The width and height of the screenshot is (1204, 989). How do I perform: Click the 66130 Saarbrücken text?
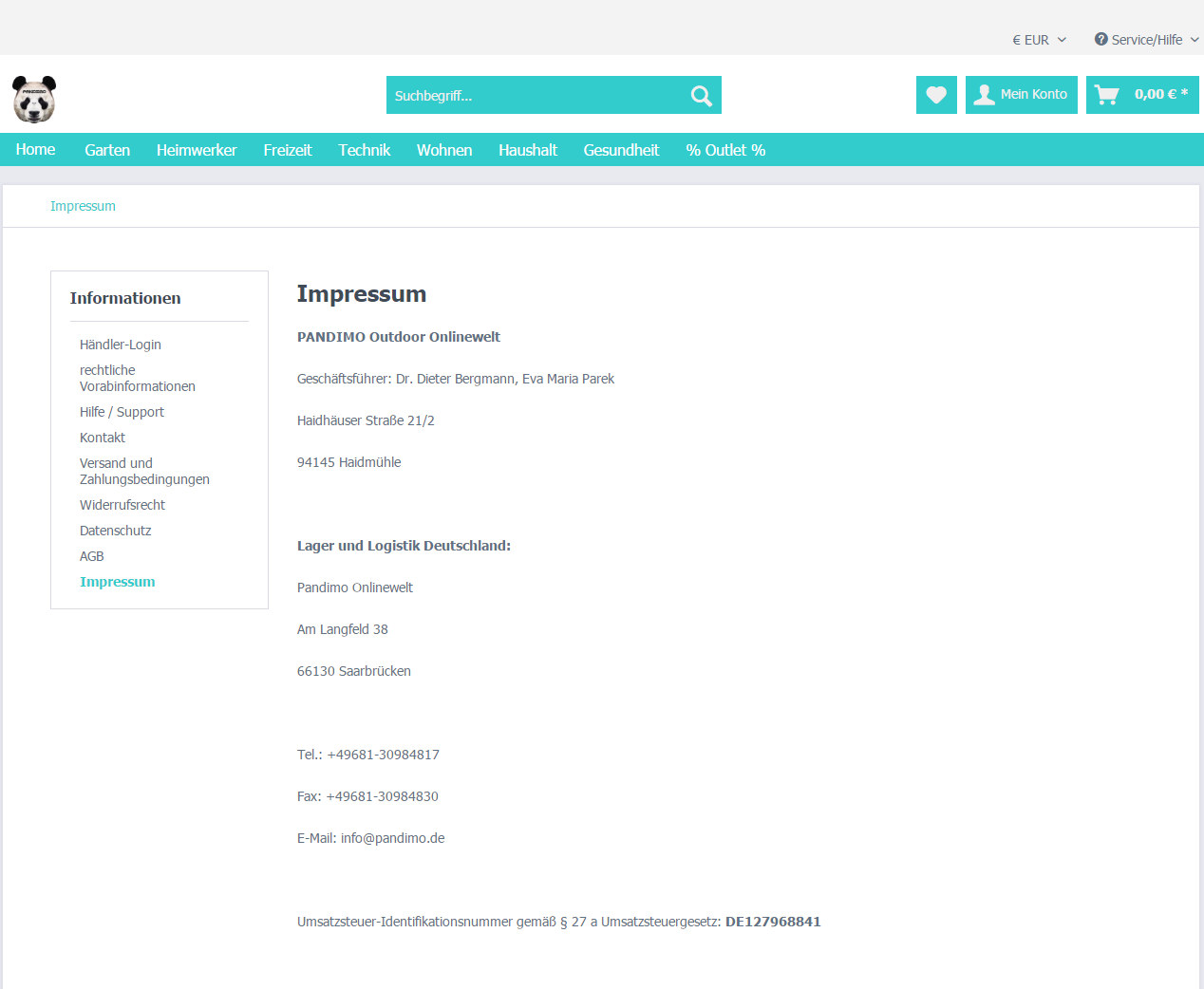(x=354, y=671)
